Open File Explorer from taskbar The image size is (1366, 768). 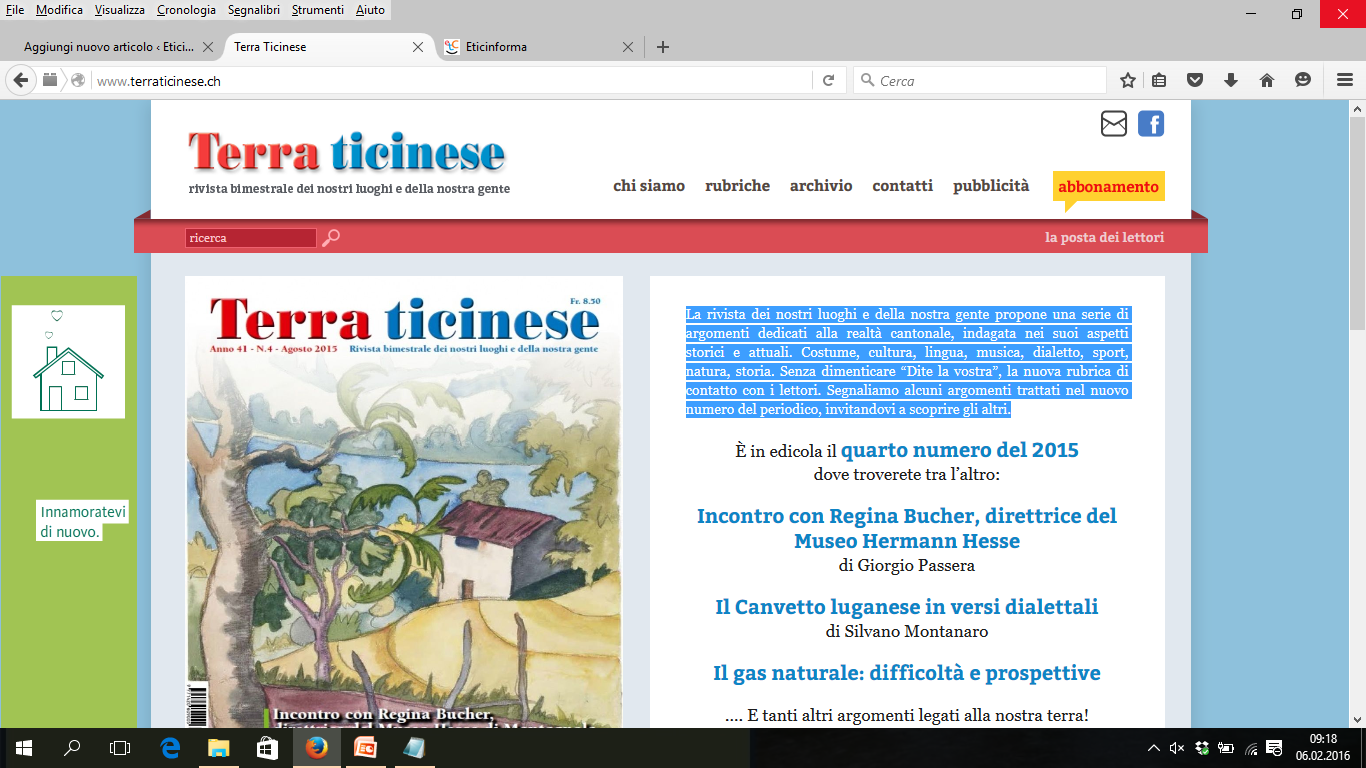(x=218, y=748)
